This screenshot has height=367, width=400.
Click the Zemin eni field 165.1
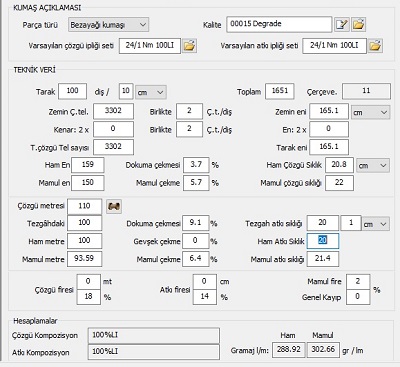pos(329,111)
